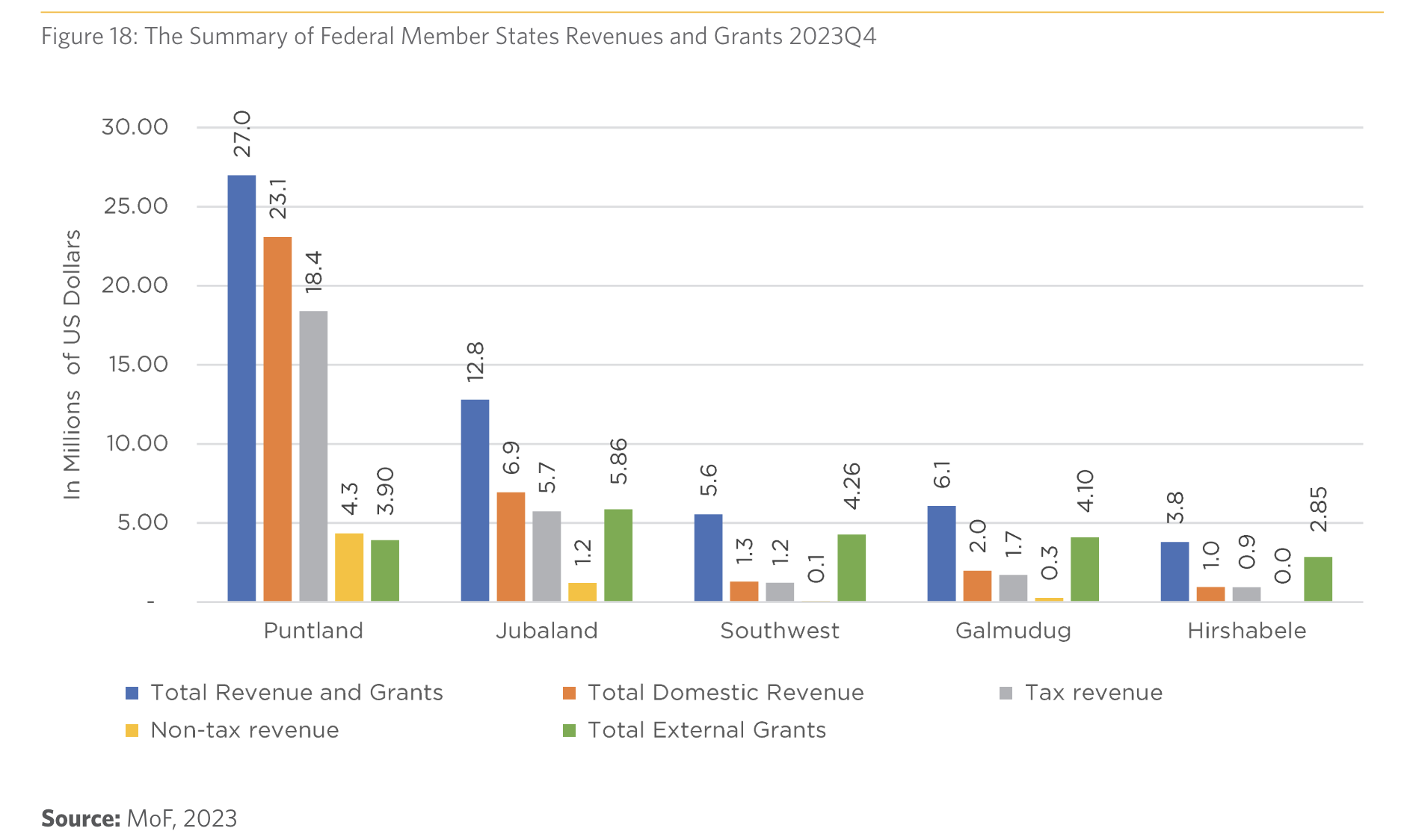The width and height of the screenshot is (1407, 840).
Task: Click the blue Total Revenue and Grants legend swatch
Action: coord(132,694)
